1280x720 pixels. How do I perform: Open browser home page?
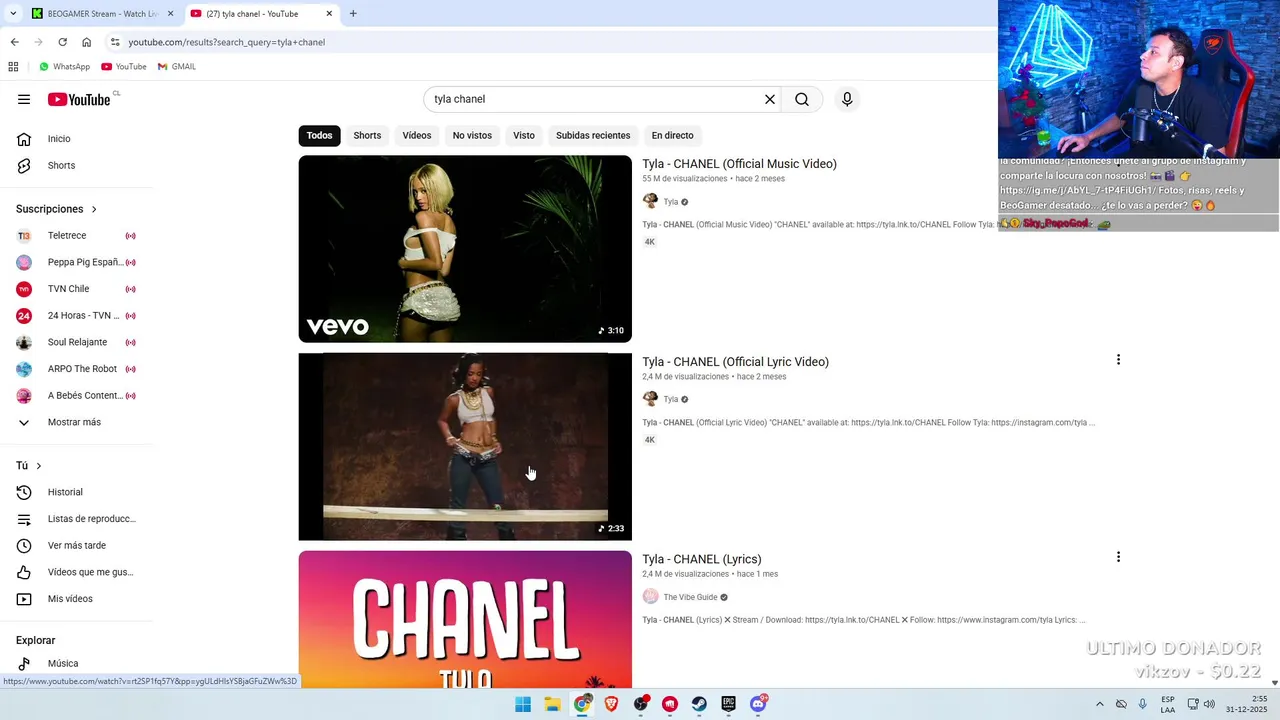click(86, 42)
